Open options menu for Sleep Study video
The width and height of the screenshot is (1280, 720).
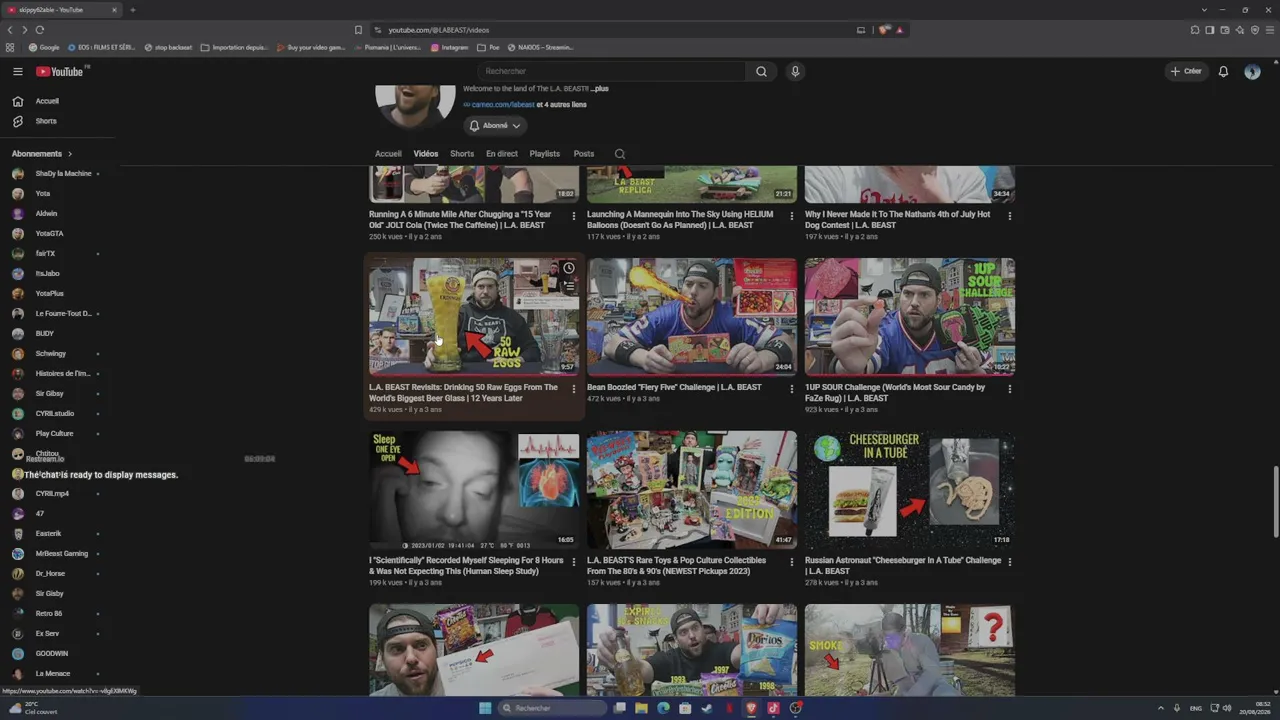point(574,562)
